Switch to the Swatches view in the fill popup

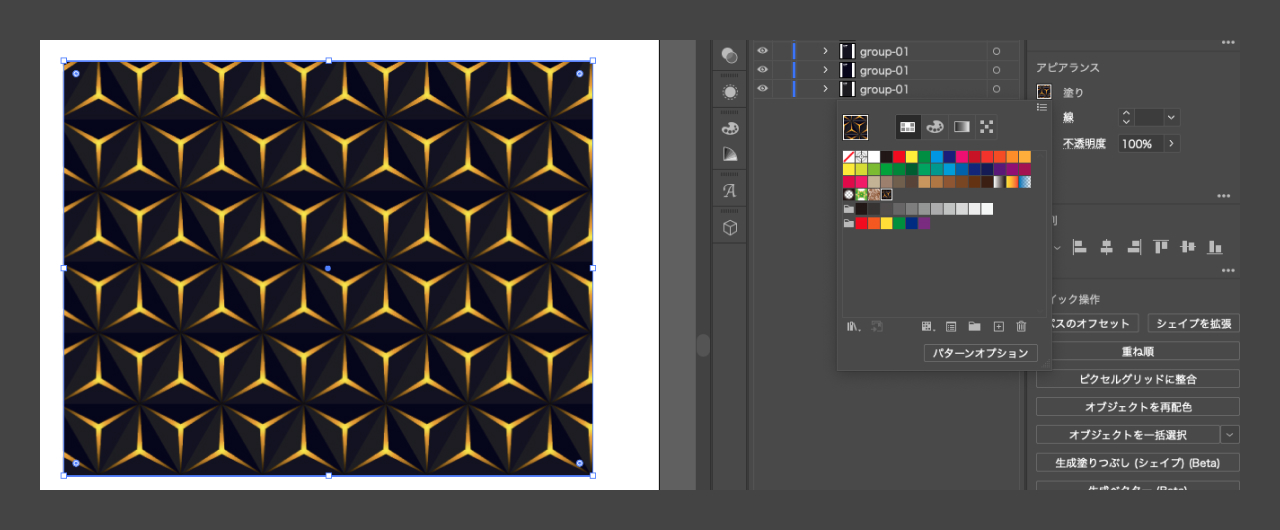point(908,127)
